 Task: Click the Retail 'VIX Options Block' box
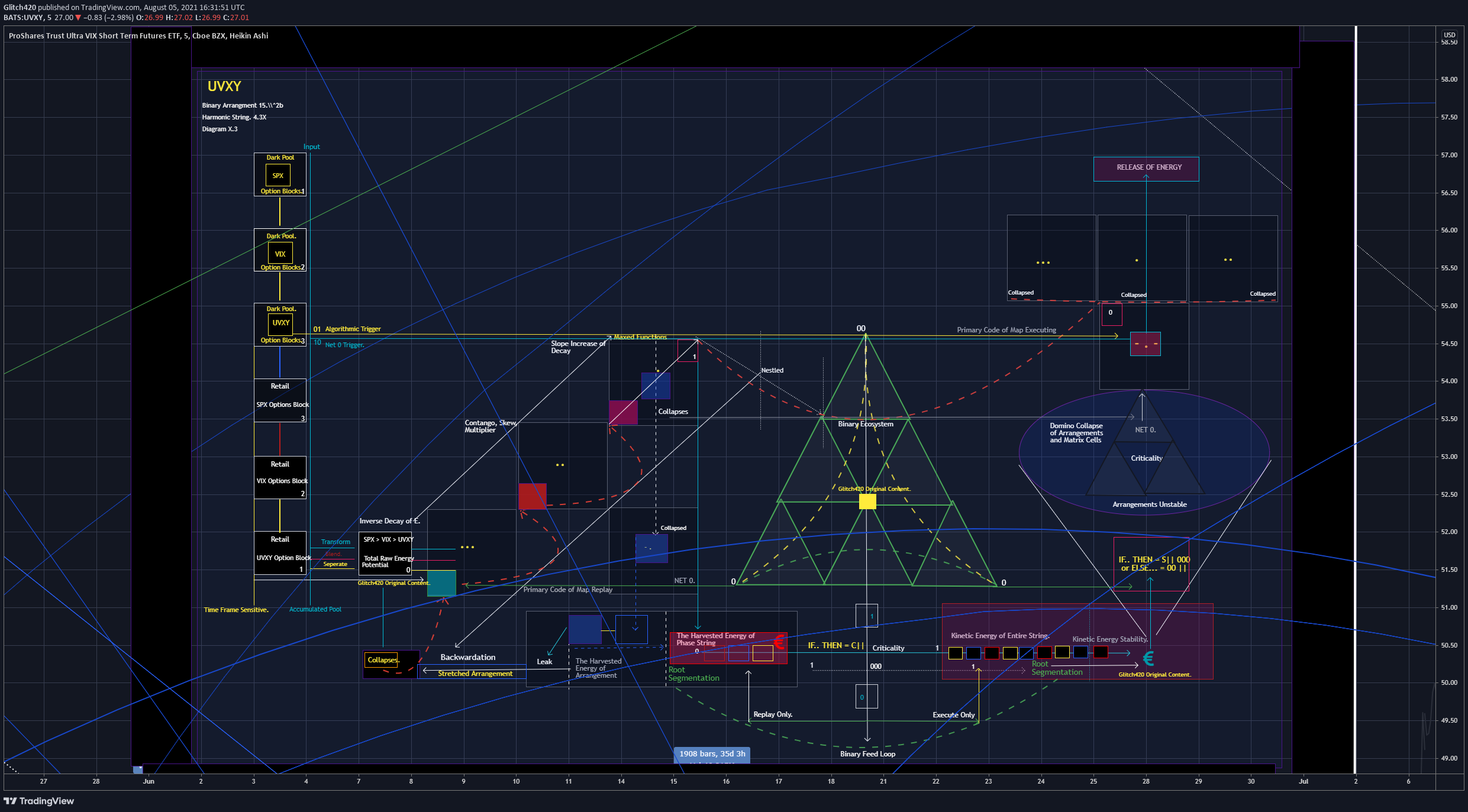280,477
